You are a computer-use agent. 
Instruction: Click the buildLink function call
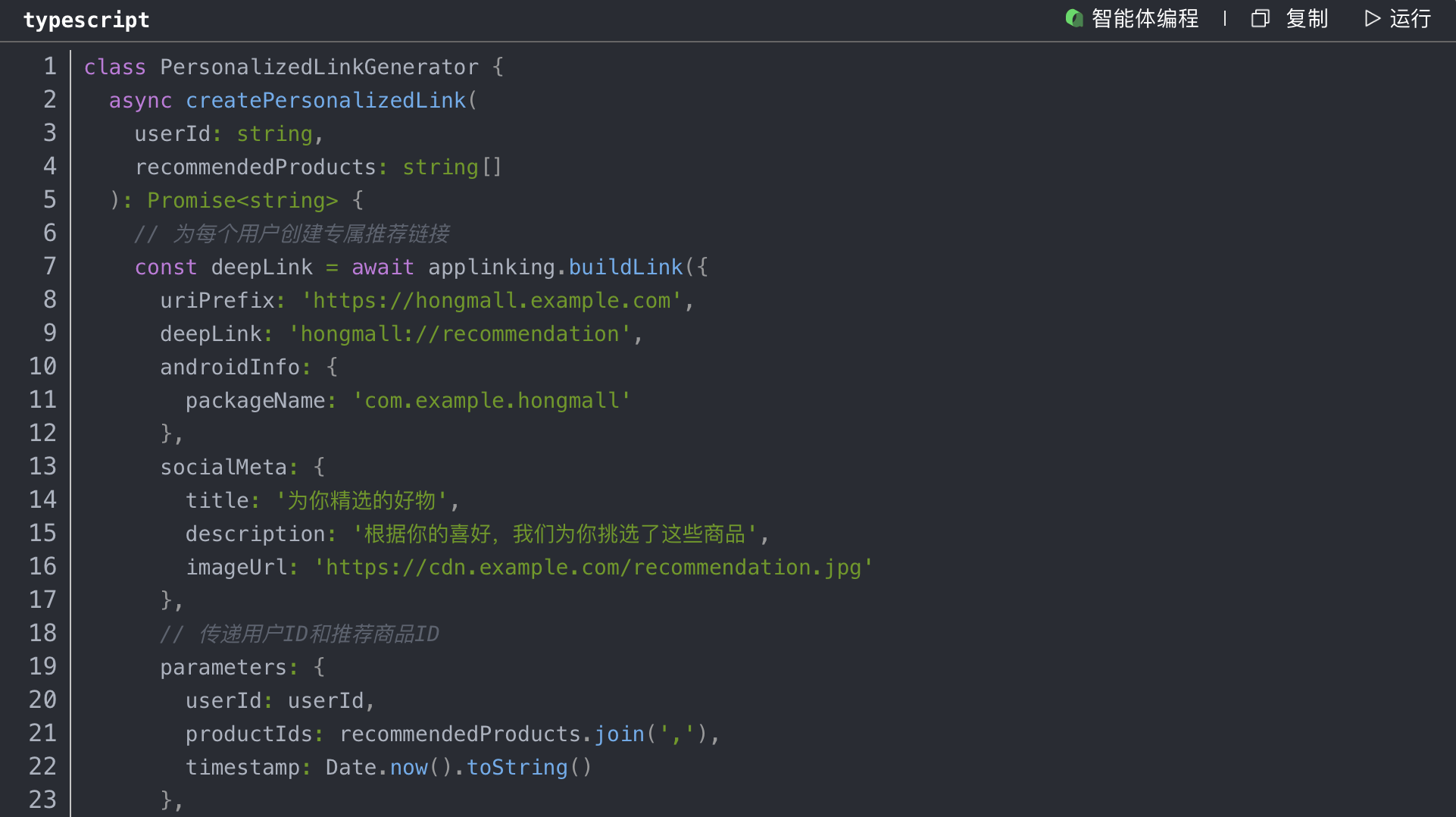[626, 267]
